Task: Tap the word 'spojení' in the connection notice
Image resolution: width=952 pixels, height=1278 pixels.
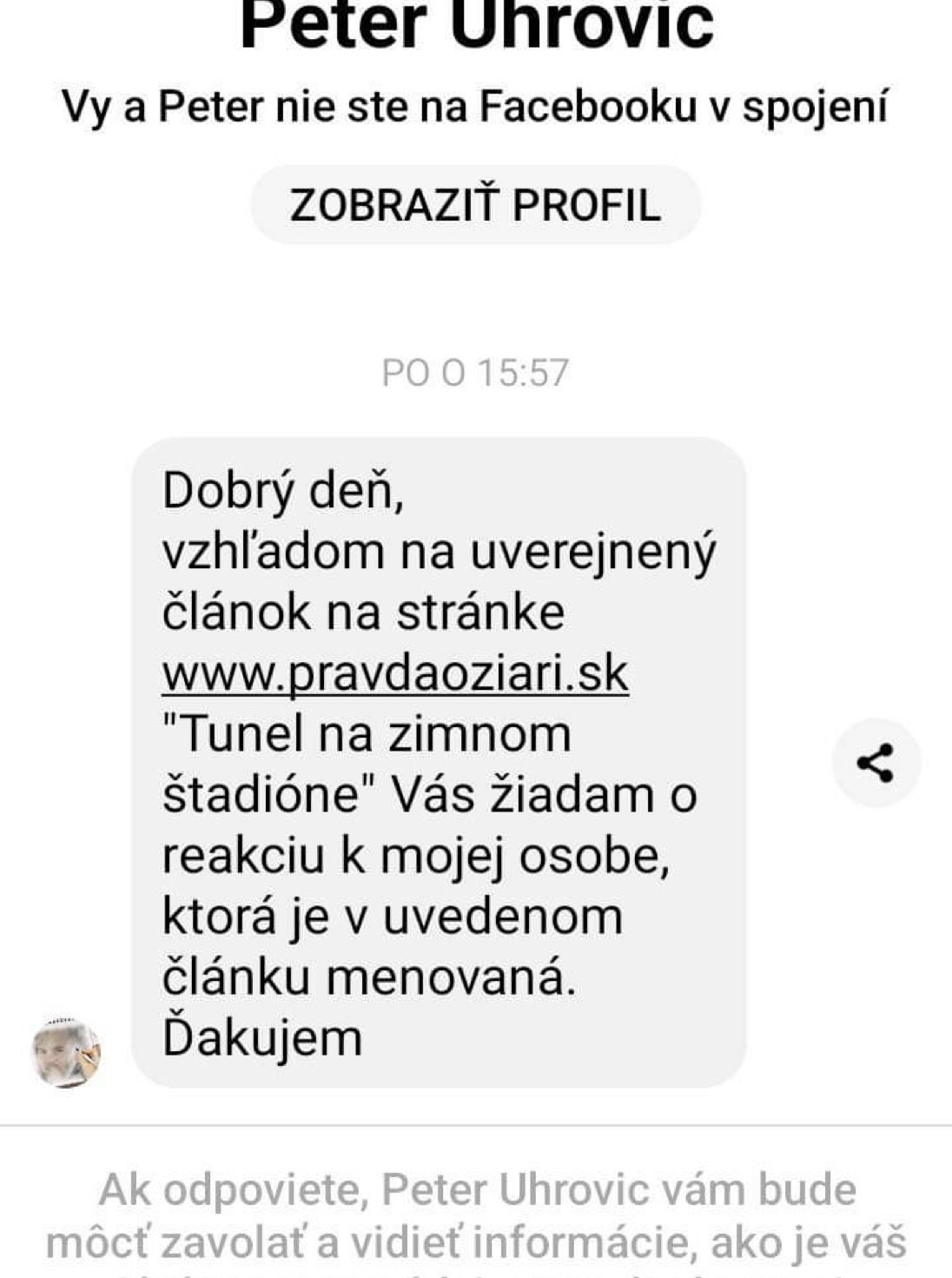Action: (x=816, y=108)
